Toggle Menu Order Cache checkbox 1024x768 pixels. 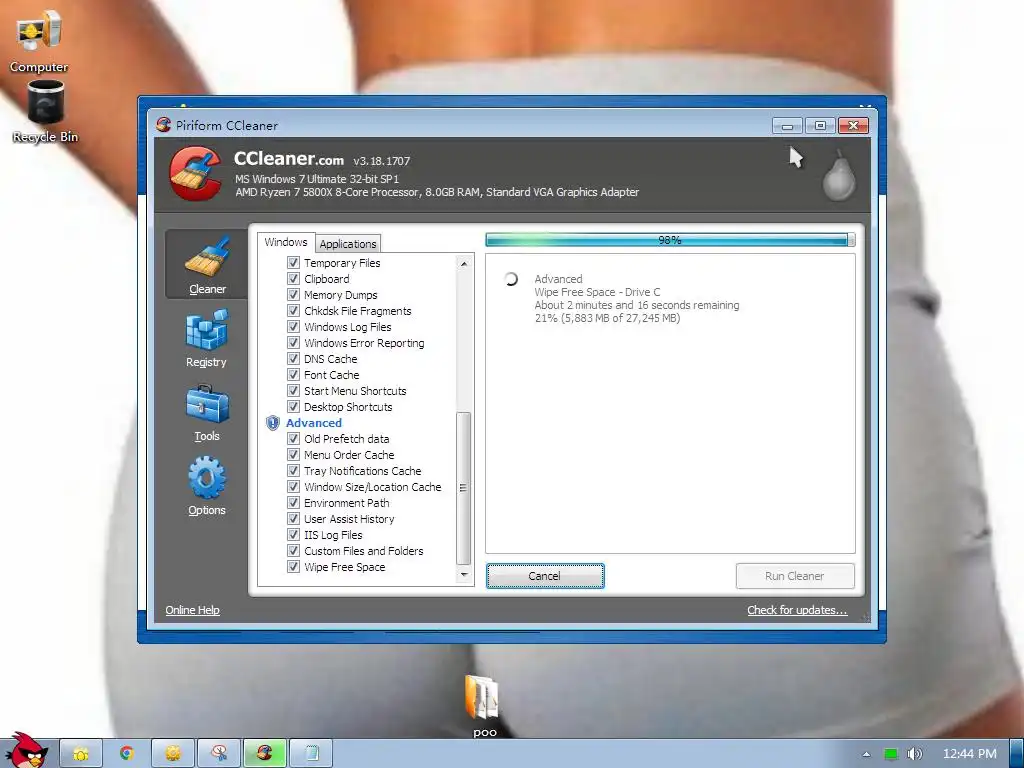coord(293,455)
